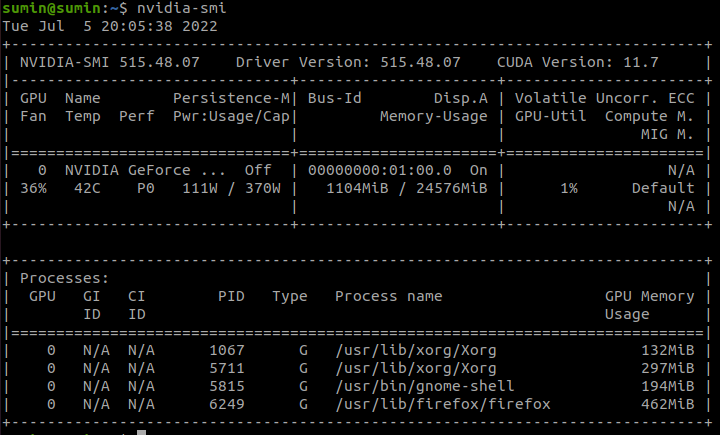Click /usr/lib/xorg/Xorg in PID 1067 row
The width and height of the screenshot is (720, 435).
tap(416, 350)
